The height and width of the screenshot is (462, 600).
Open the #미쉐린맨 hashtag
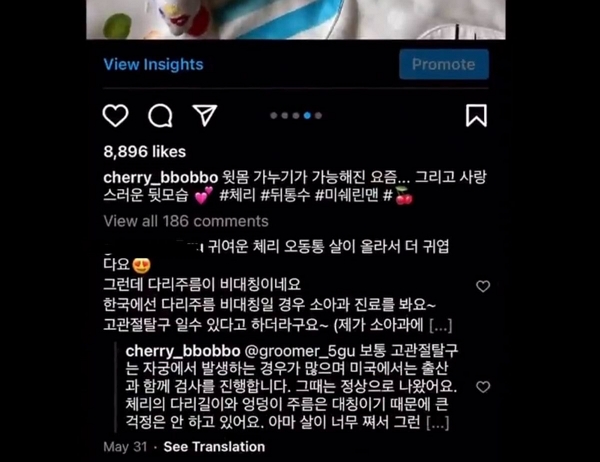(x=347, y=196)
